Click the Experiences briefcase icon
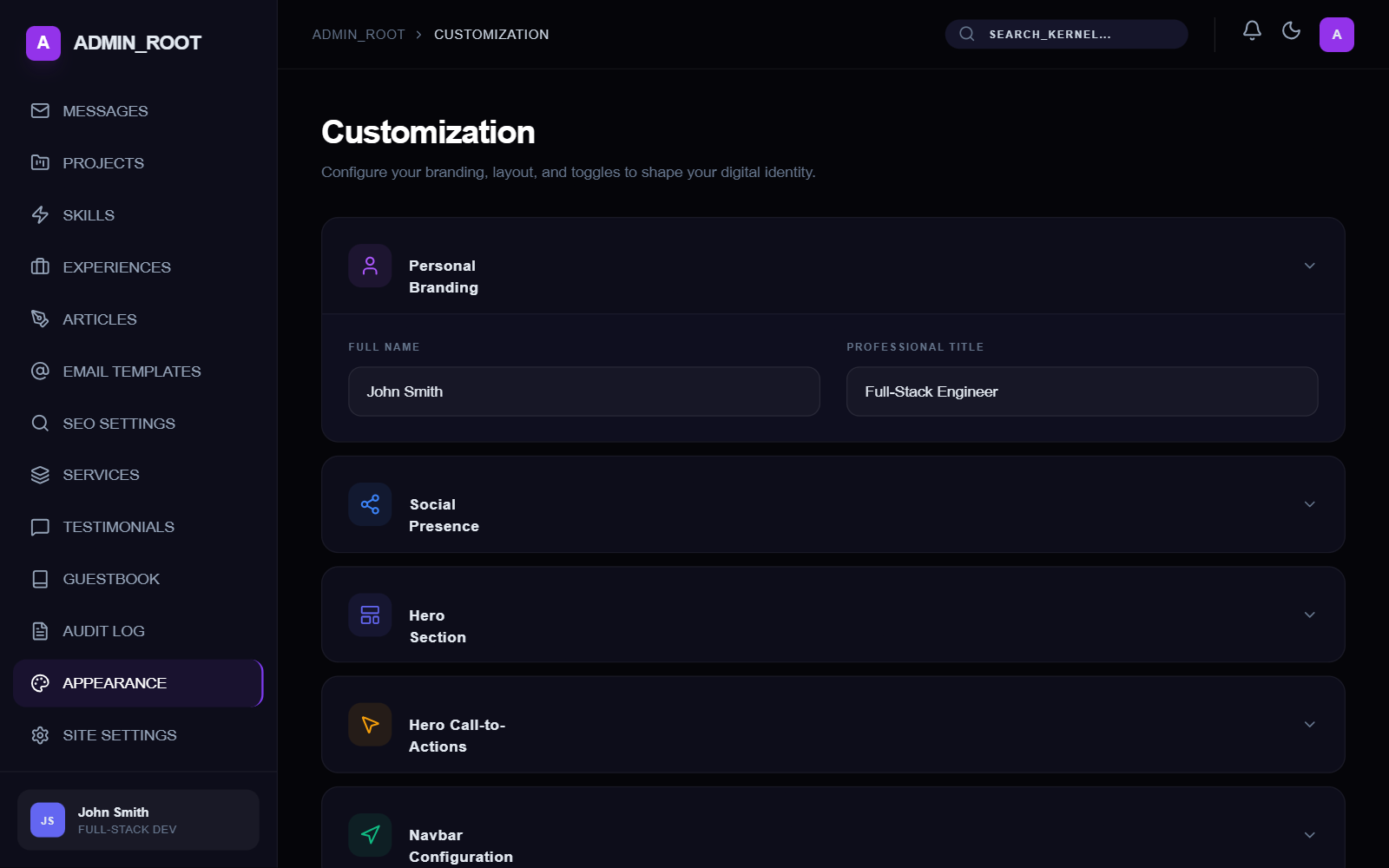Viewport: 1389px width, 868px height. click(40, 267)
